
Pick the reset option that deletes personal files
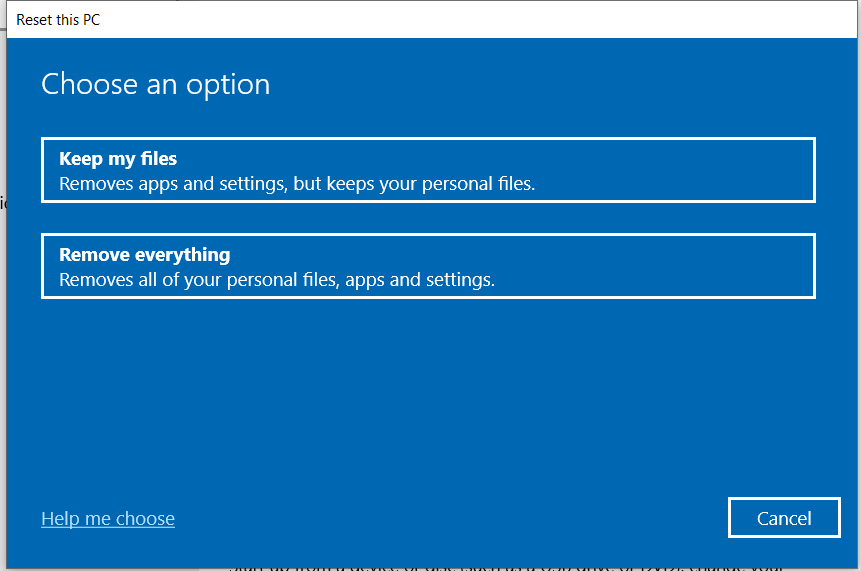[x=428, y=266]
